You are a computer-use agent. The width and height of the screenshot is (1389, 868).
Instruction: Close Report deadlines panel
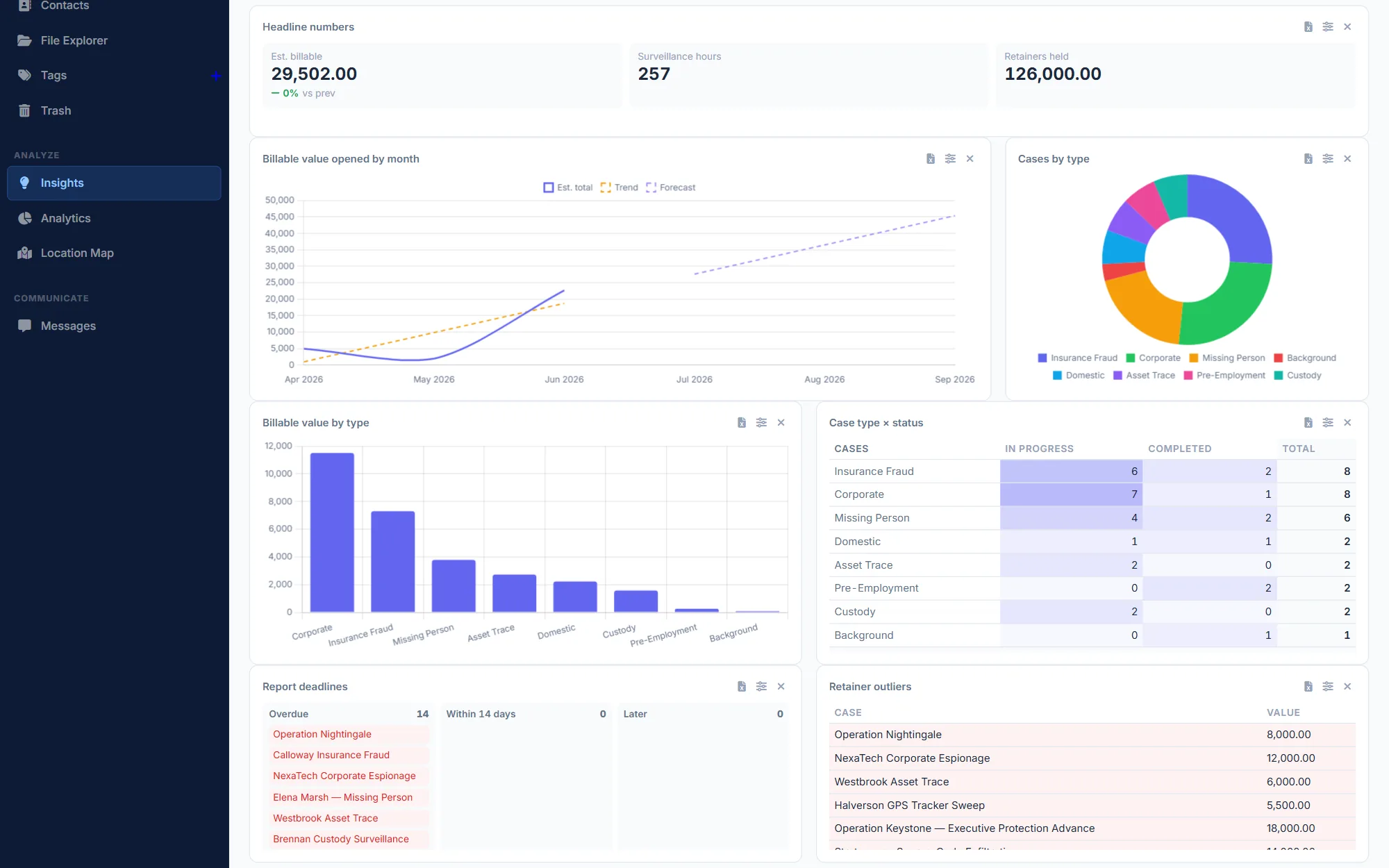[x=781, y=686]
